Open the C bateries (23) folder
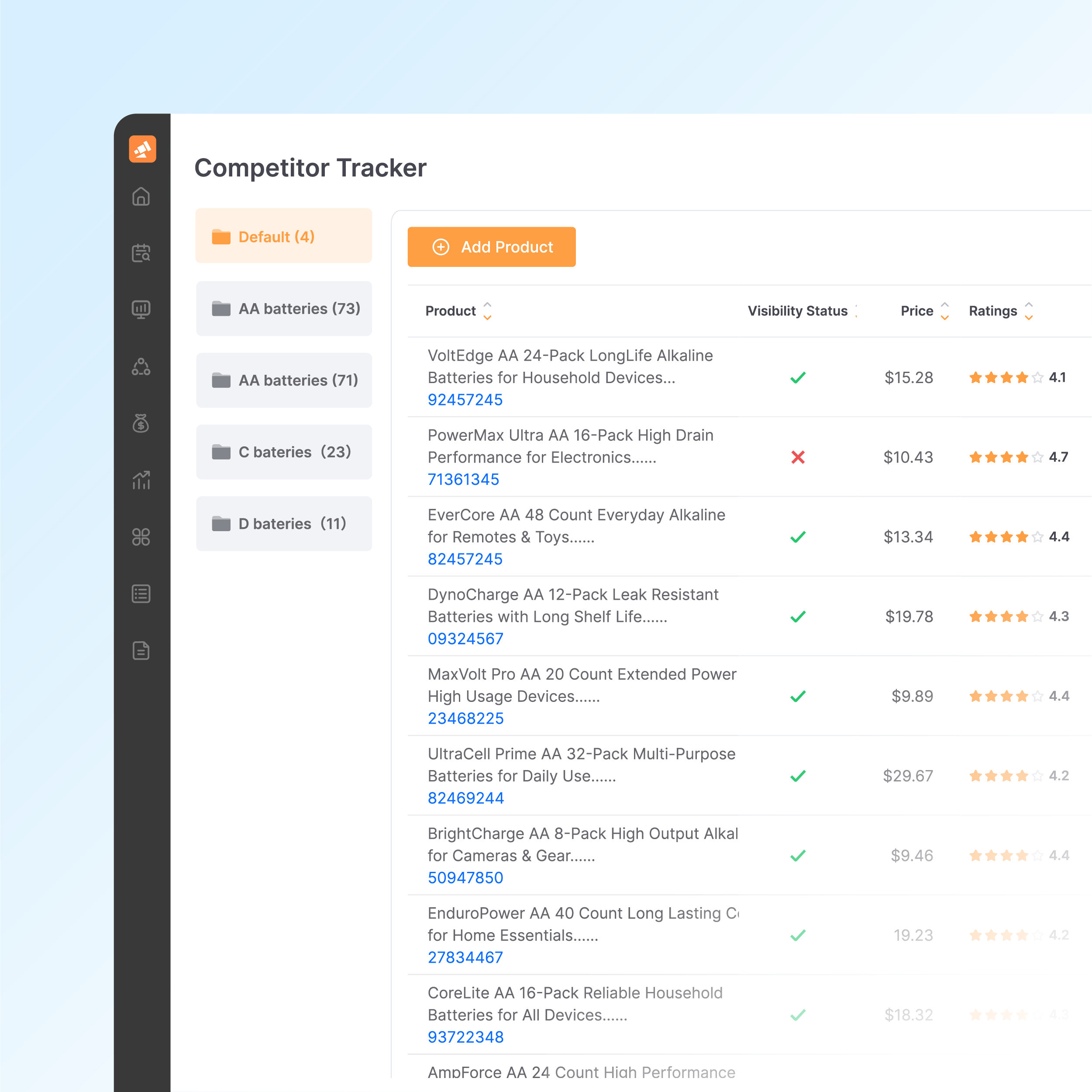Viewport: 1092px width, 1092px height. click(284, 452)
